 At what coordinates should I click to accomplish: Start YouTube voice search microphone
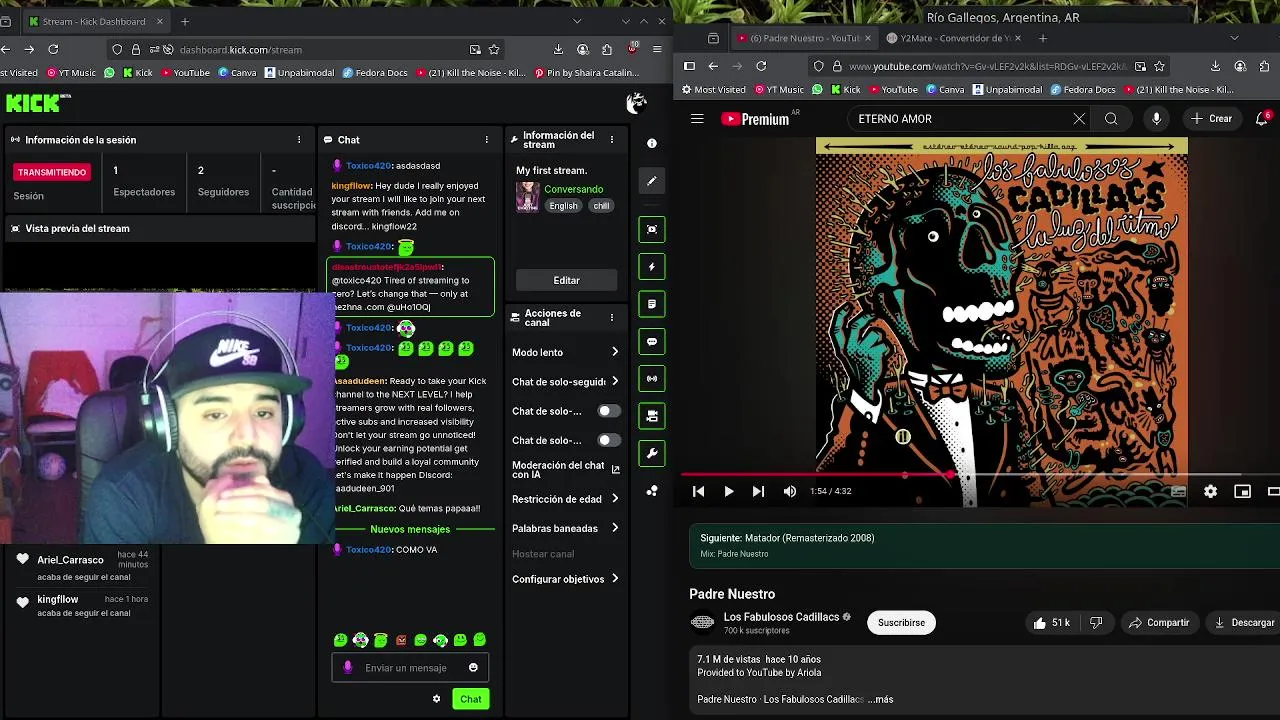coord(1156,119)
